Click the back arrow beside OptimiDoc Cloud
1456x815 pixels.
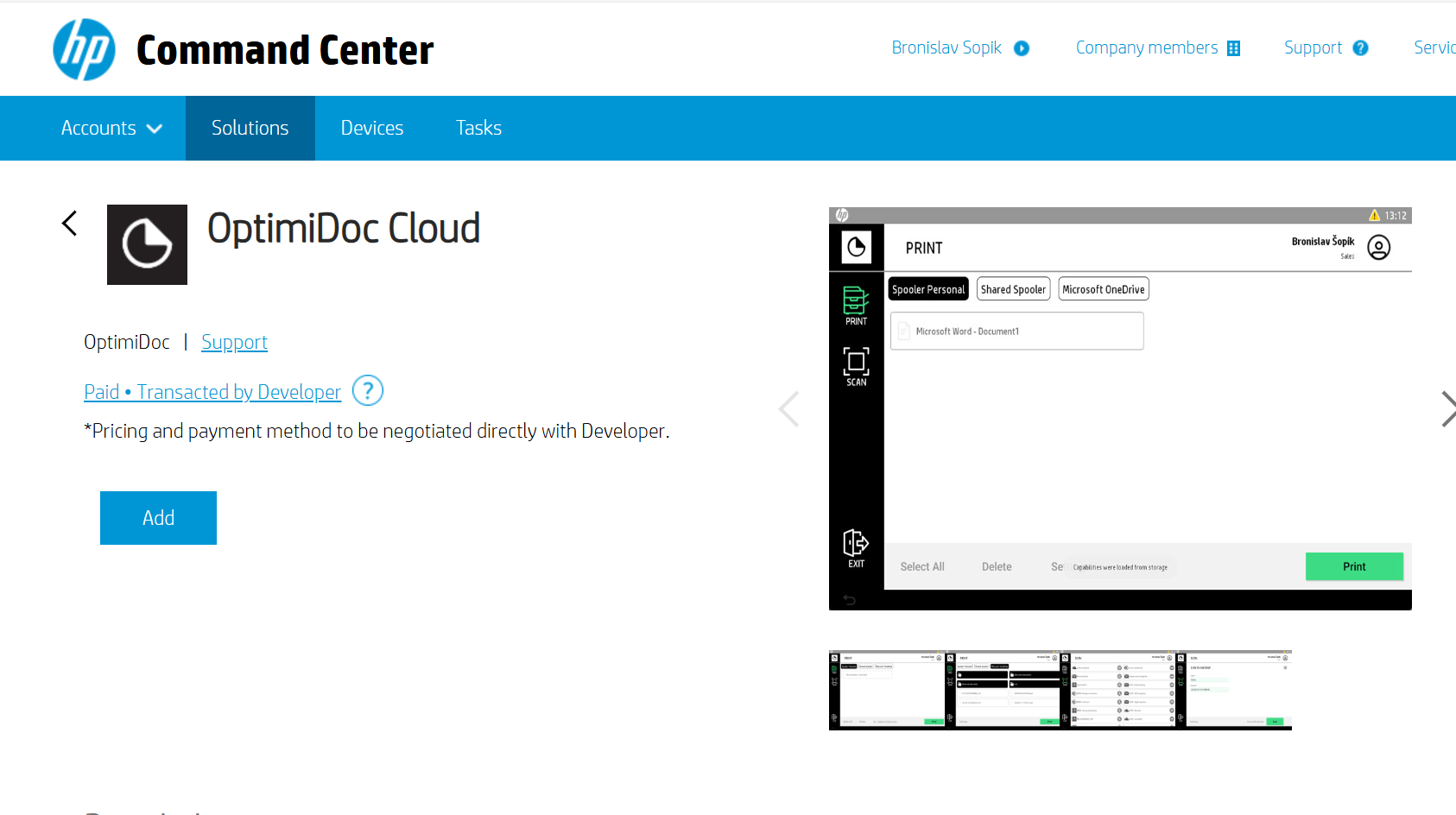click(70, 224)
